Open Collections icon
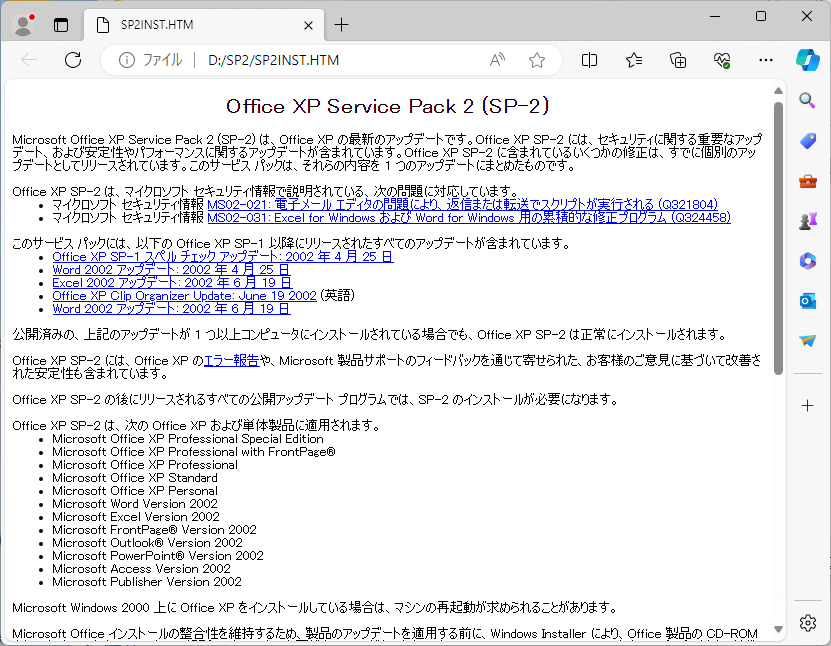The image size is (831, 646). point(678,60)
